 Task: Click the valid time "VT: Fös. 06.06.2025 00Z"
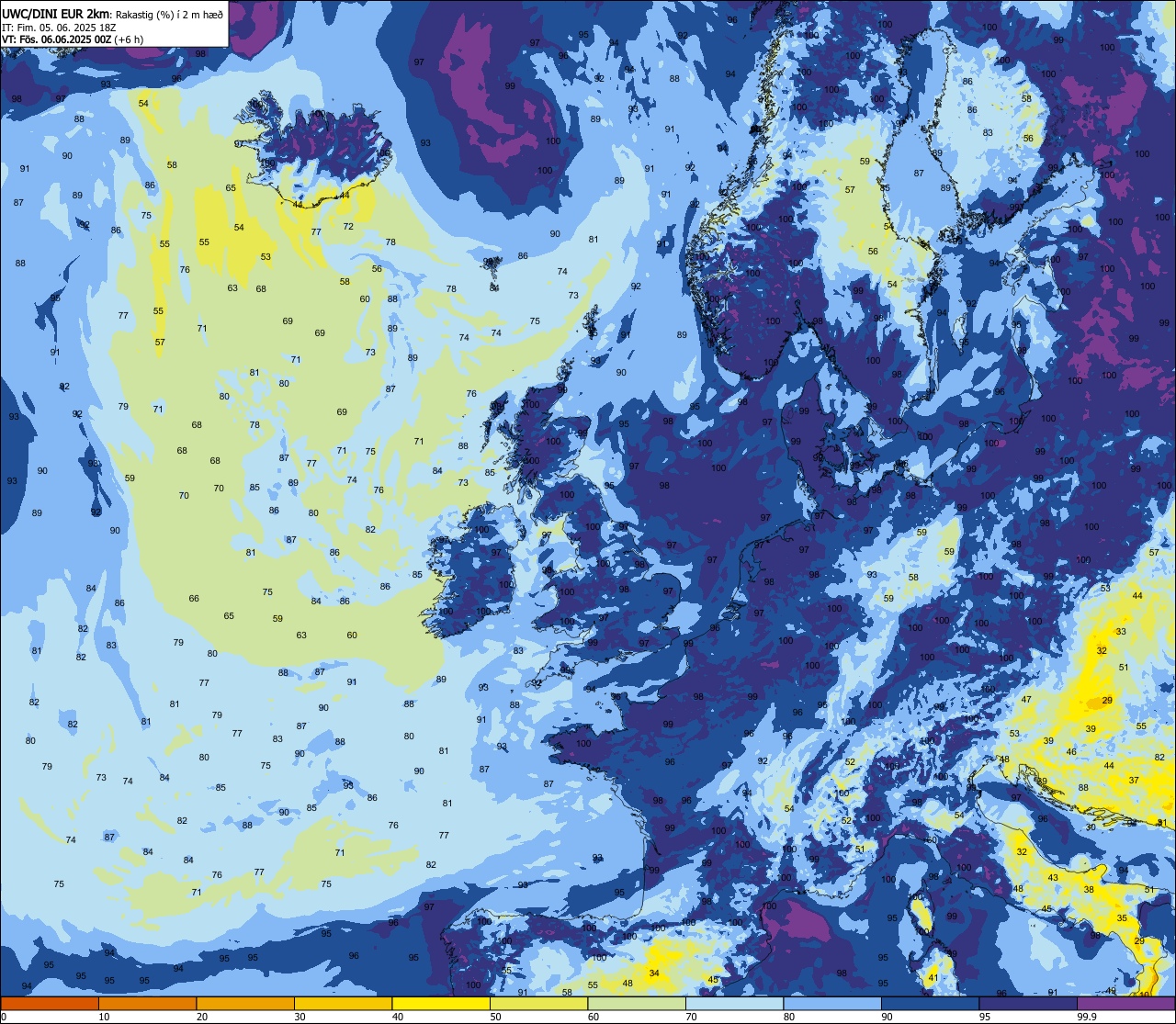click(56, 39)
